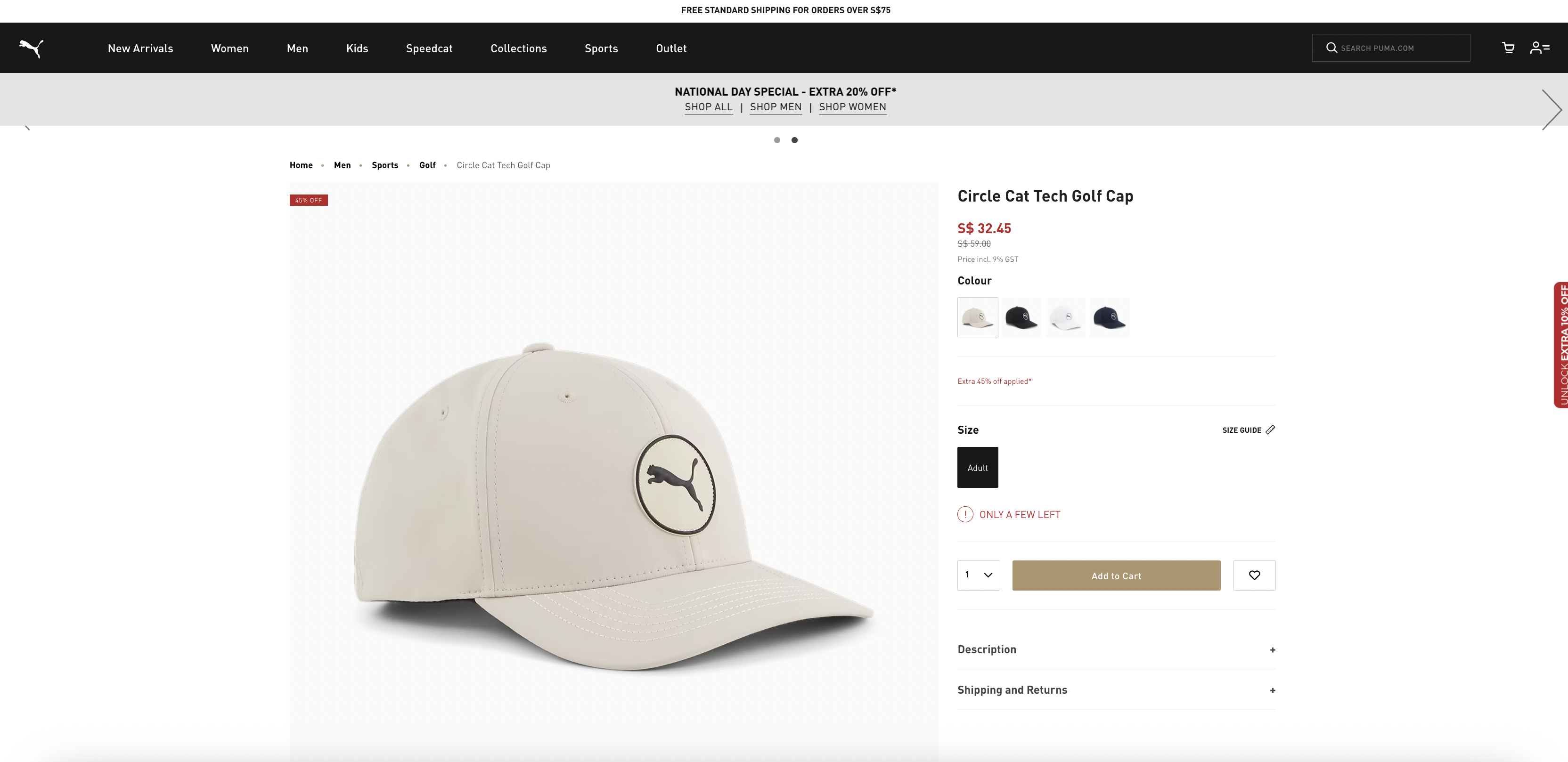Open the Outlet menu
1568x762 pixels.
(x=671, y=48)
